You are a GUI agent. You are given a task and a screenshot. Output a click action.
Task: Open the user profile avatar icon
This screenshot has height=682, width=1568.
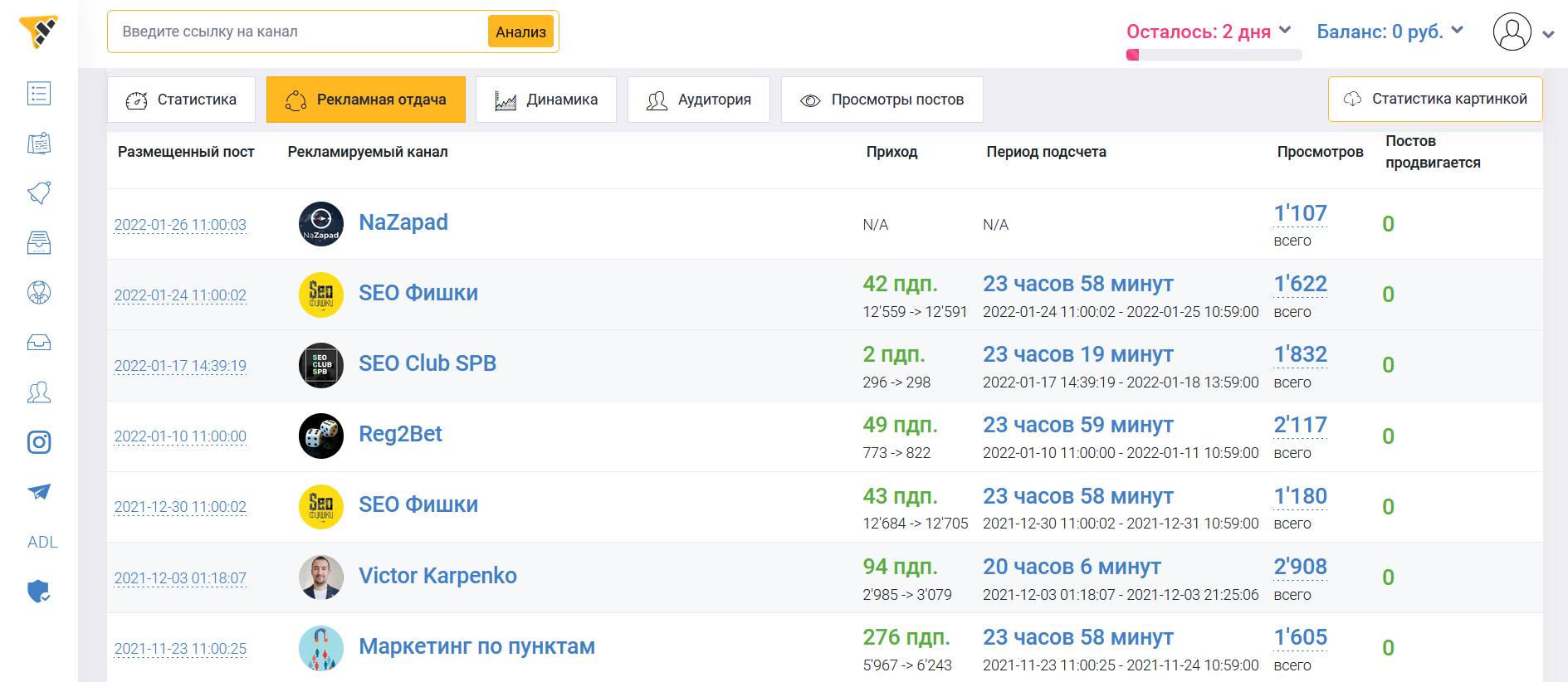point(1512,32)
